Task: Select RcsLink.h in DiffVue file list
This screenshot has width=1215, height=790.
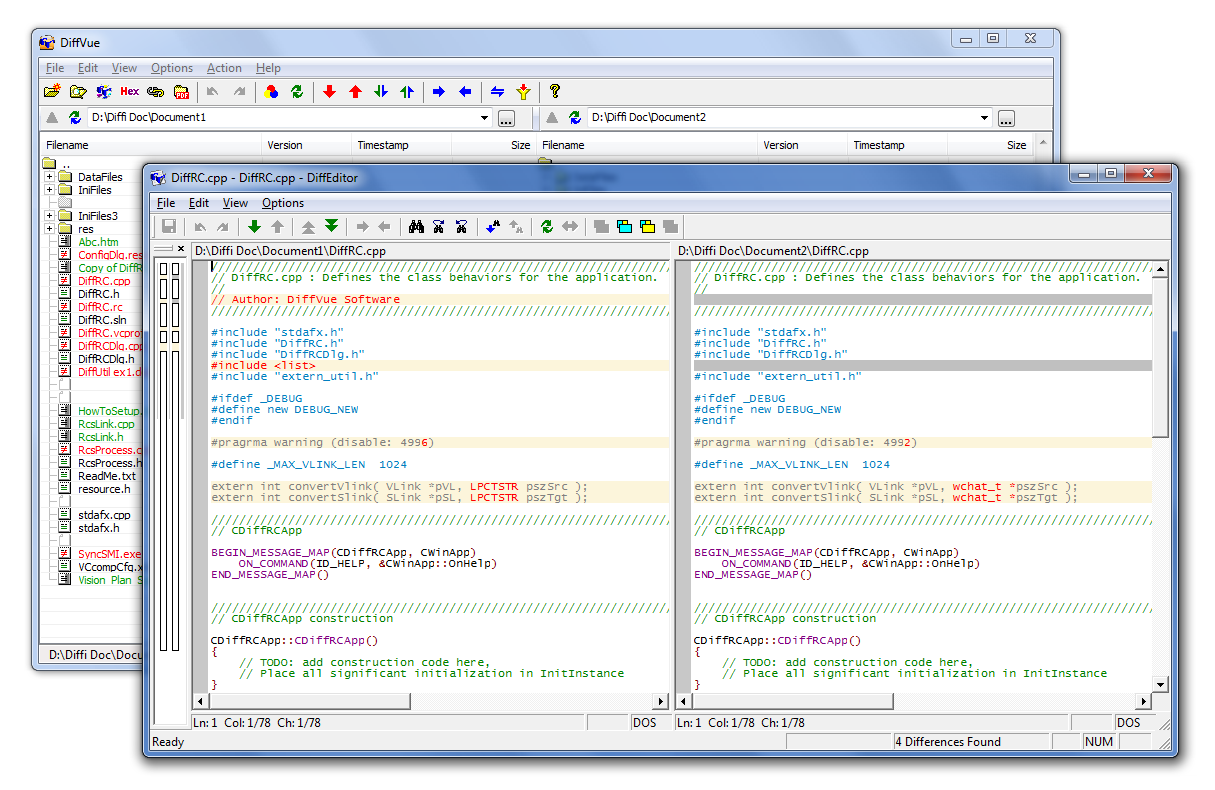Action: click(101, 437)
